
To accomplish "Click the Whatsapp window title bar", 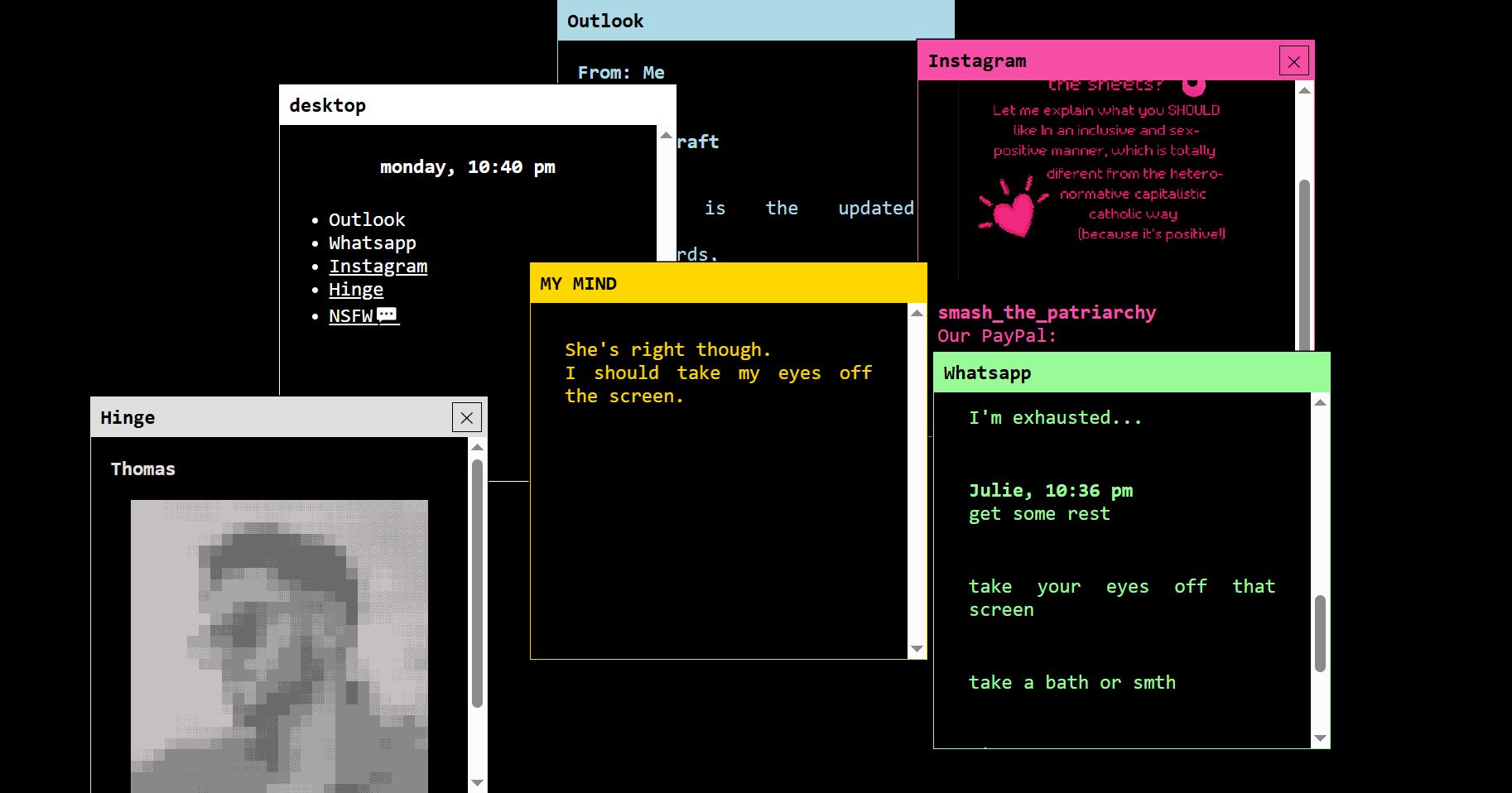I will click(x=1132, y=372).
